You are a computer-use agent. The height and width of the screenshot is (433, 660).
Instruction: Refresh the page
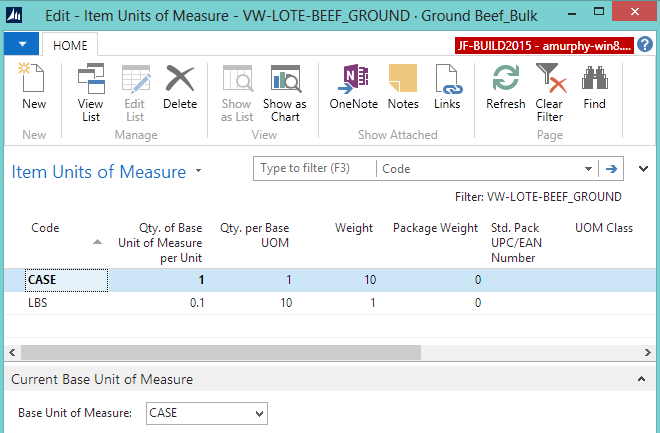click(x=506, y=86)
